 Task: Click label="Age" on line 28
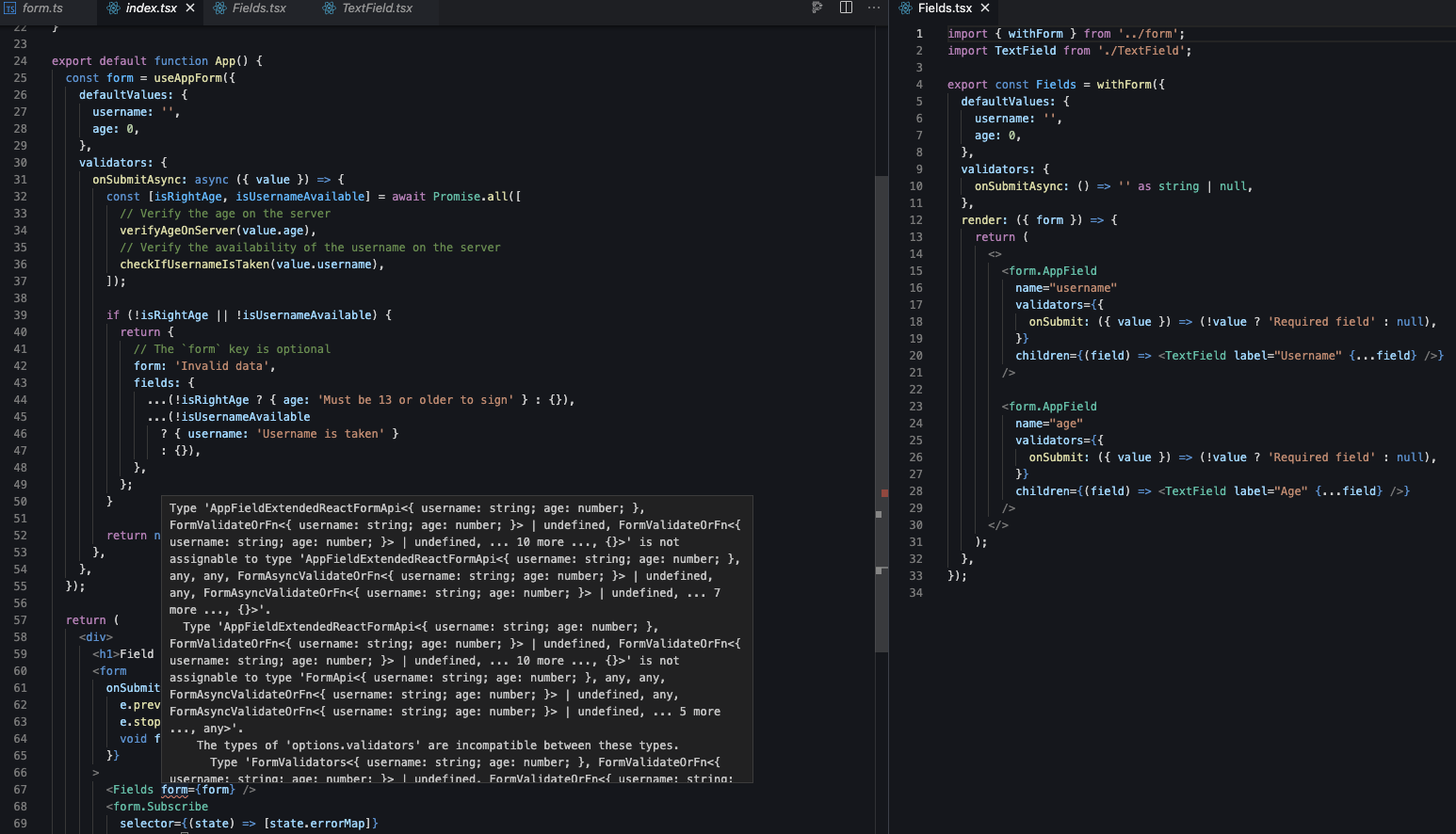(1270, 491)
